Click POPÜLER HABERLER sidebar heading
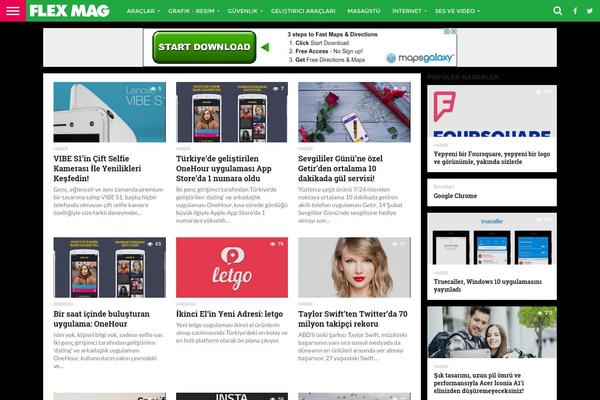 pyautogui.click(x=463, y=77)
